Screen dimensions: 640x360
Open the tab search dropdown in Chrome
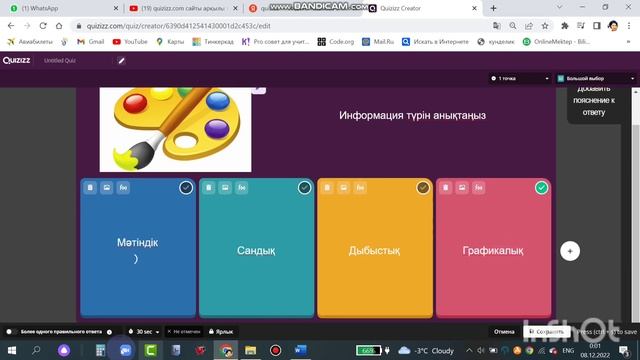point(559,7)
